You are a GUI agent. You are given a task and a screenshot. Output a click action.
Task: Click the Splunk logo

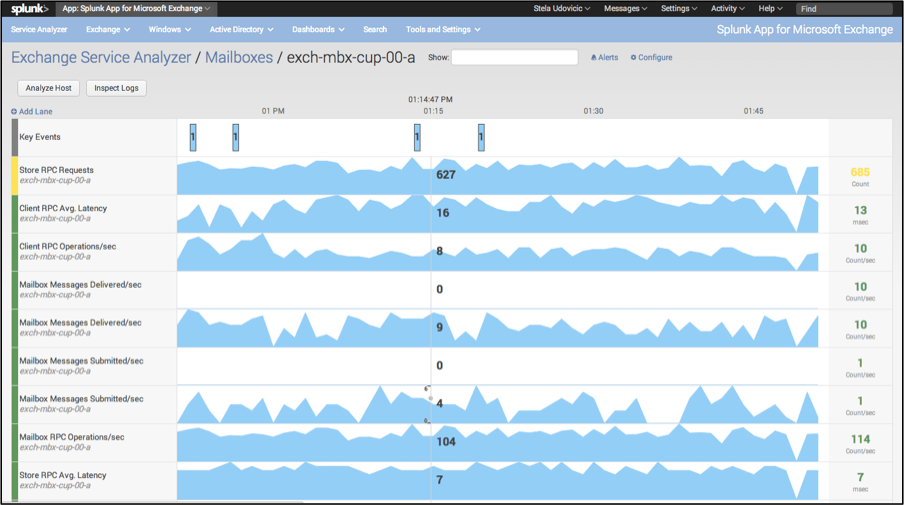coord(29,9)
